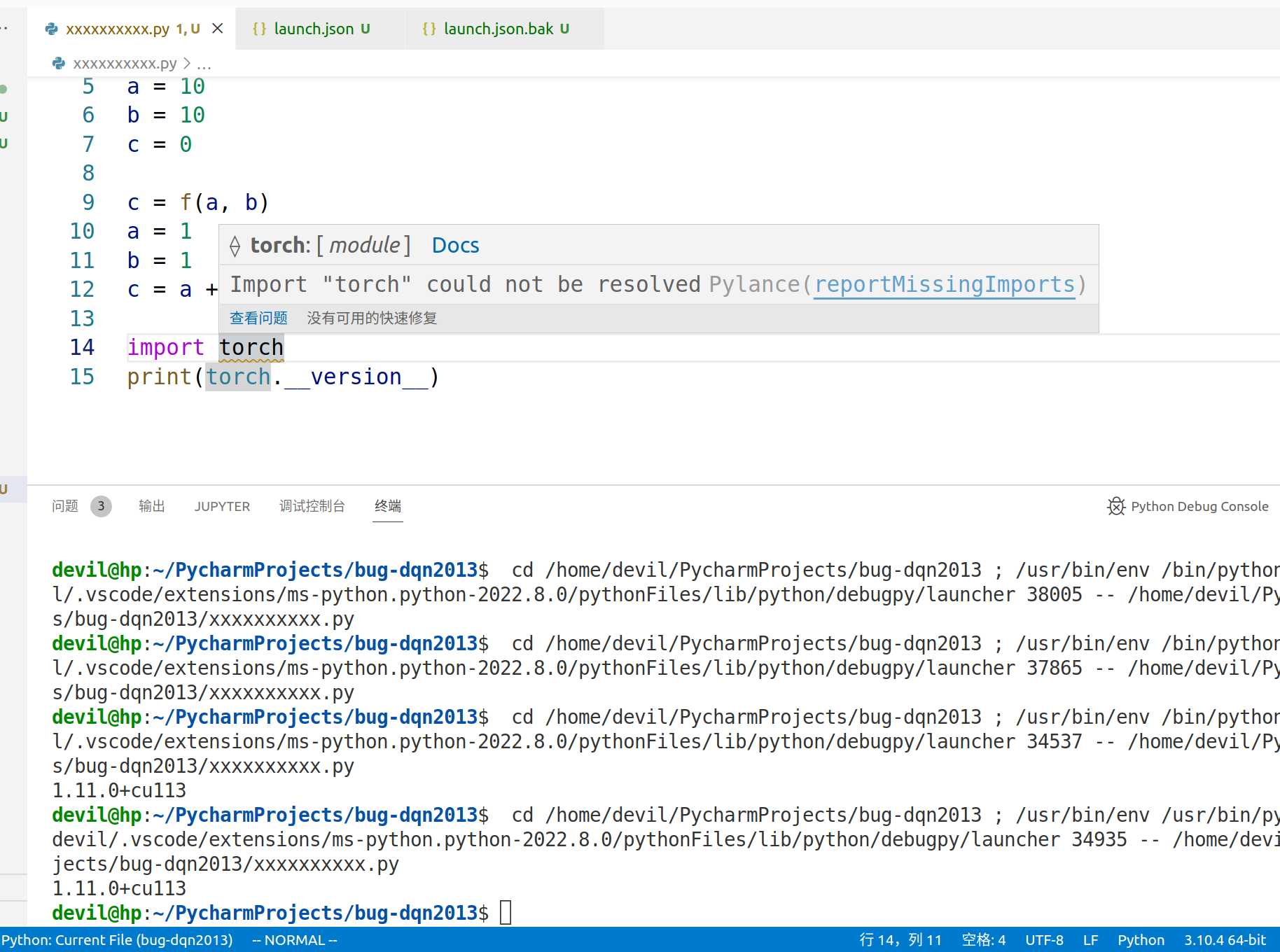Open the launch.json.bak tab
This screenshot has width=1280, height=952.
tap(499, 29)
